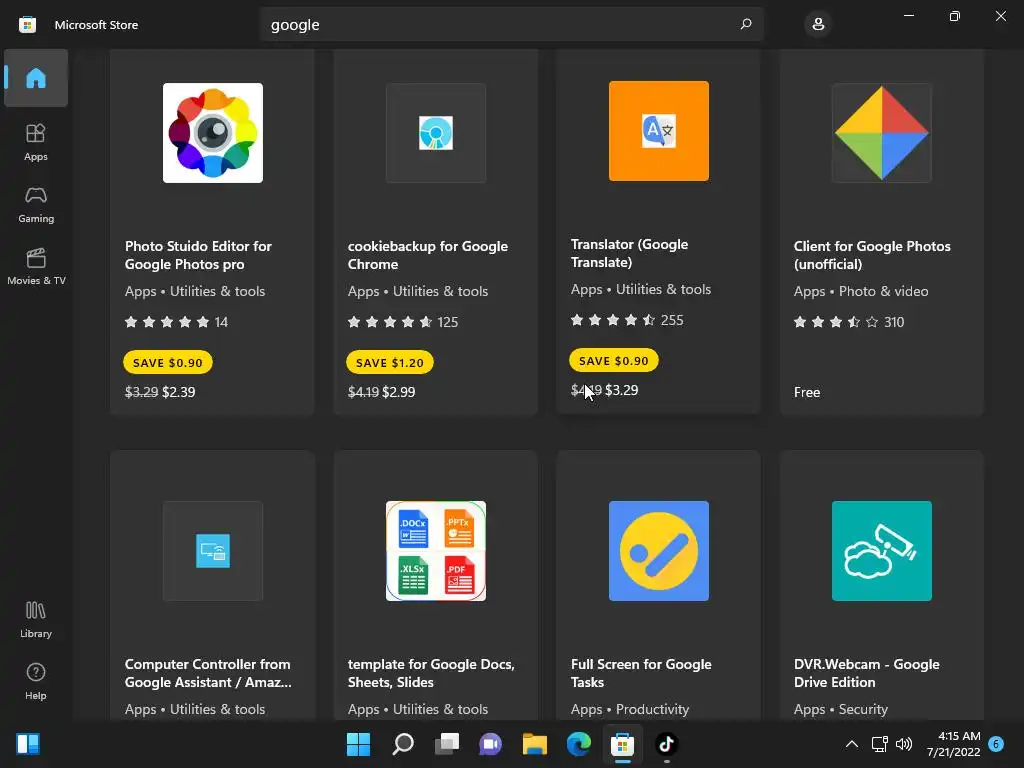Viewport: 1024px width, 768px height.
Task: Open TikTok from taskbar
Action: [x=666, y=744]
